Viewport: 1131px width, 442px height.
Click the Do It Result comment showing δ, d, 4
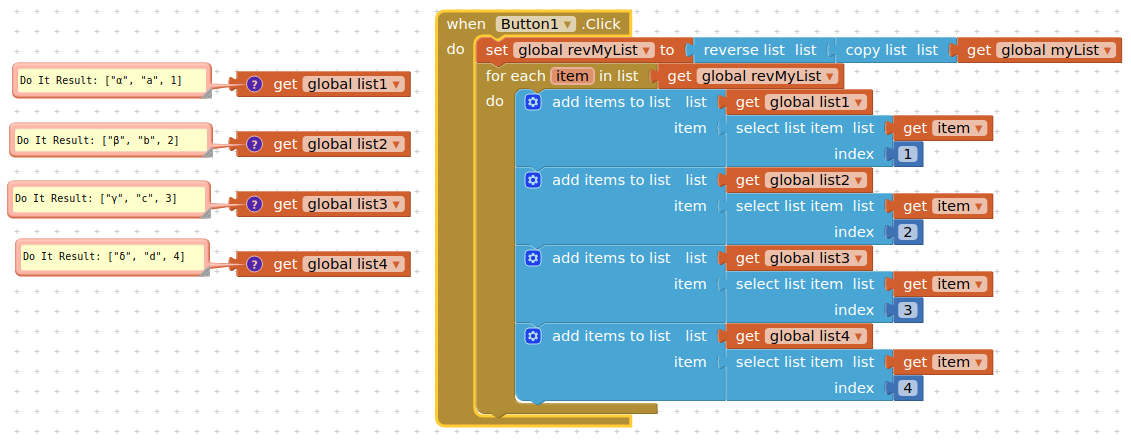(x=113, y=257)
